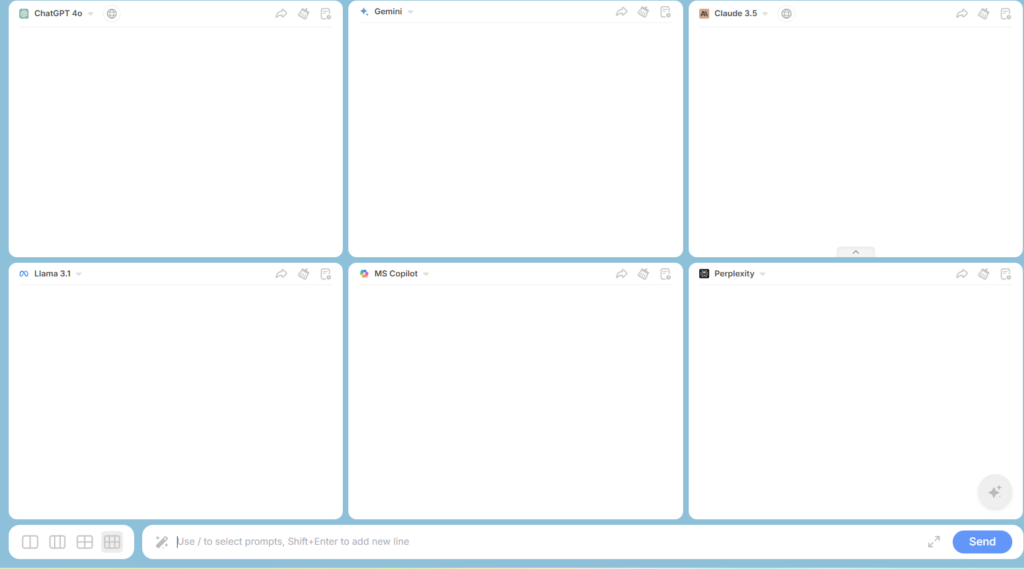The image size is (1024, 569).
Task: Expand the prompt input box
Action: (934, 542)
